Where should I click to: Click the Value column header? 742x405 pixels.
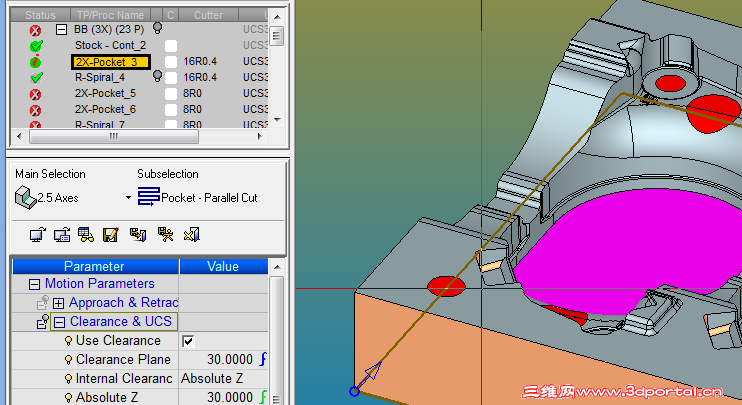223,266
